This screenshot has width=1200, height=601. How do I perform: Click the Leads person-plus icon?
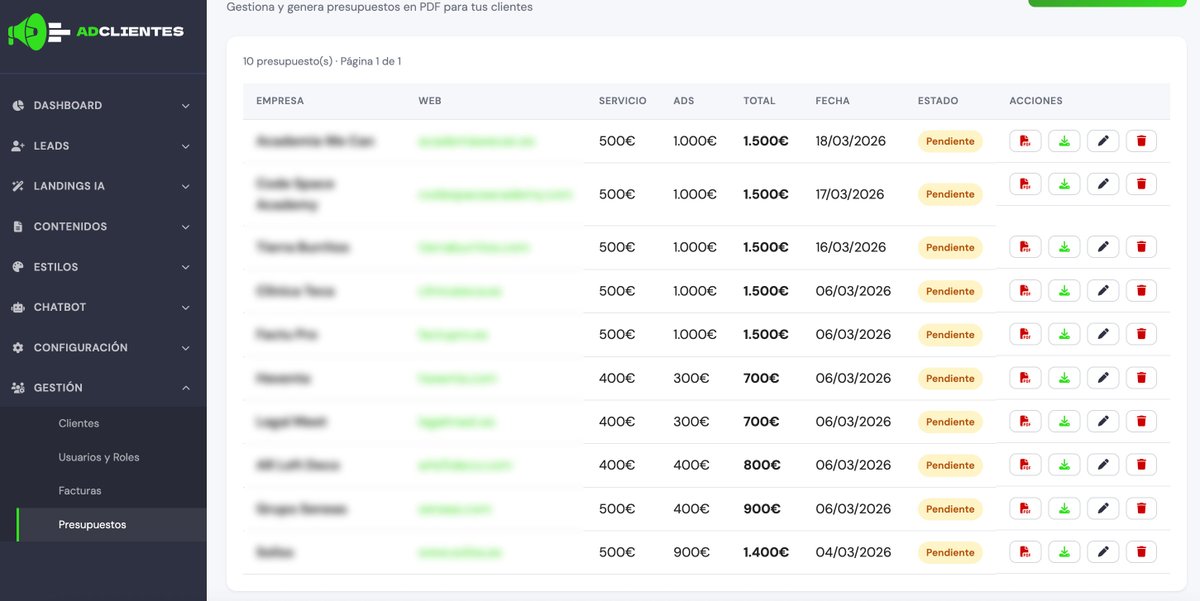tap(18, 146)
